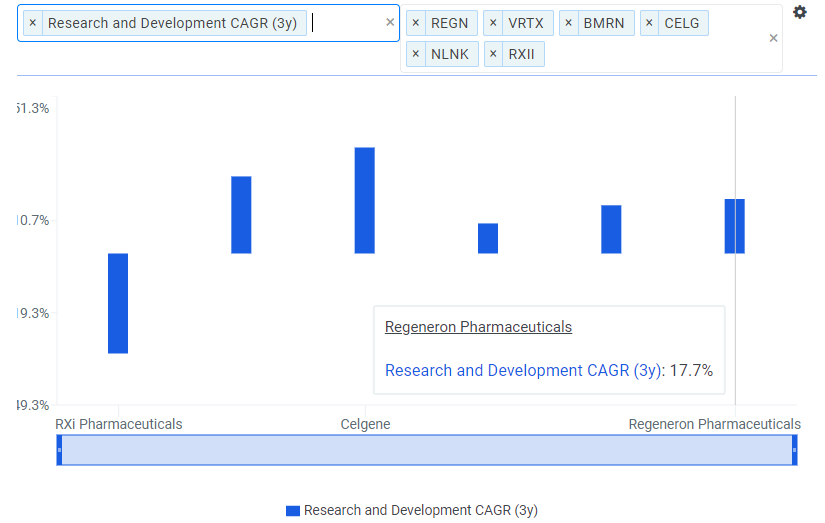Select the right handle of range navigator
This screenshot has width=825, height=523.
click(794, 450)
